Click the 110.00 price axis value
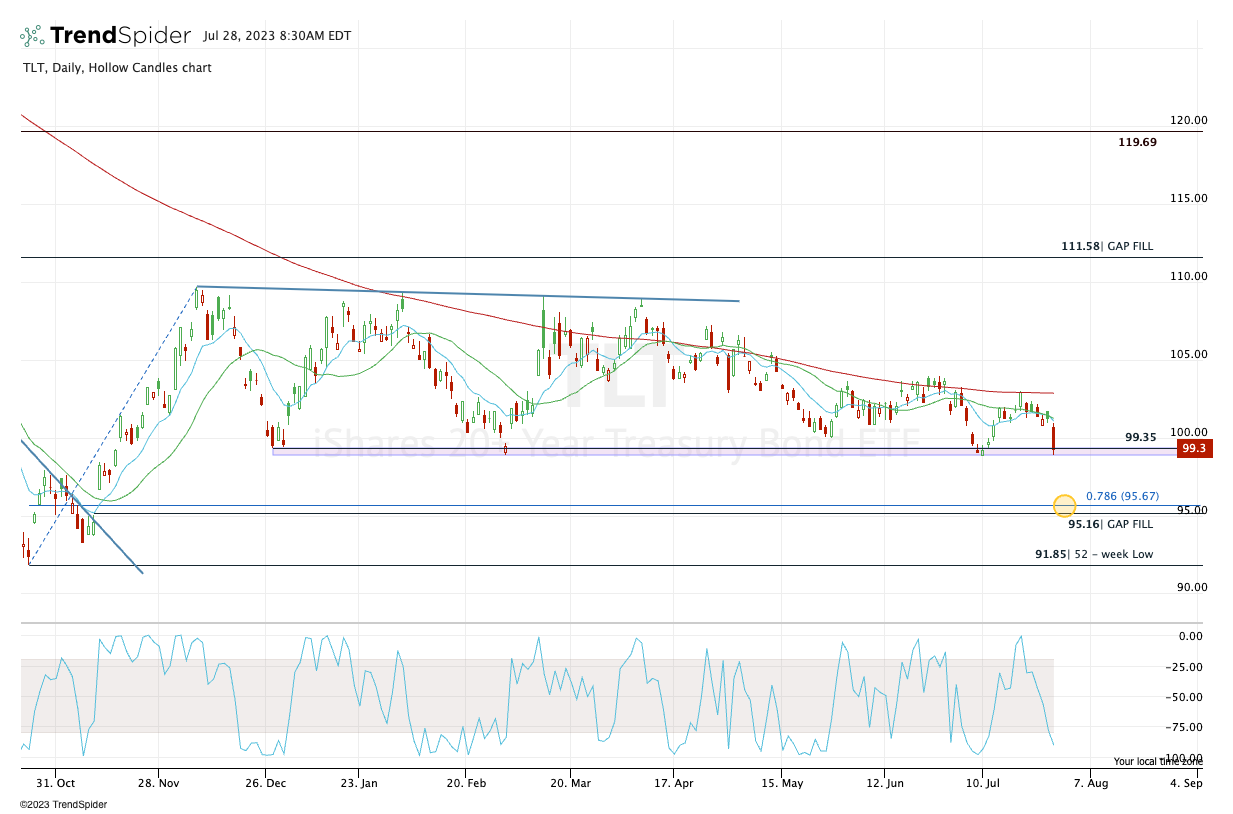1233x814 pixels. point(1189,276)
